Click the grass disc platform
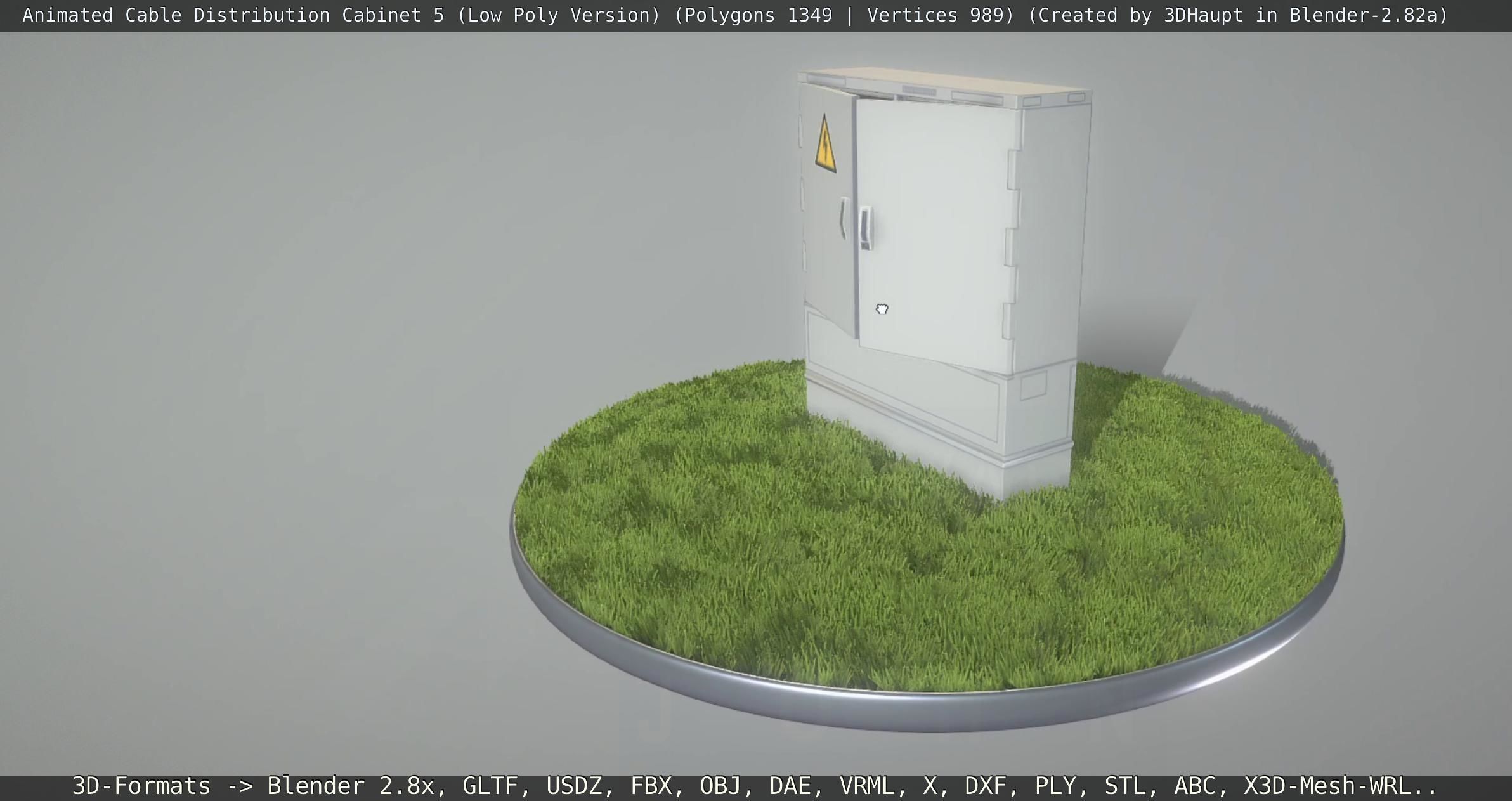This screenshot has width=1512, height=801. tap(927, 545)
